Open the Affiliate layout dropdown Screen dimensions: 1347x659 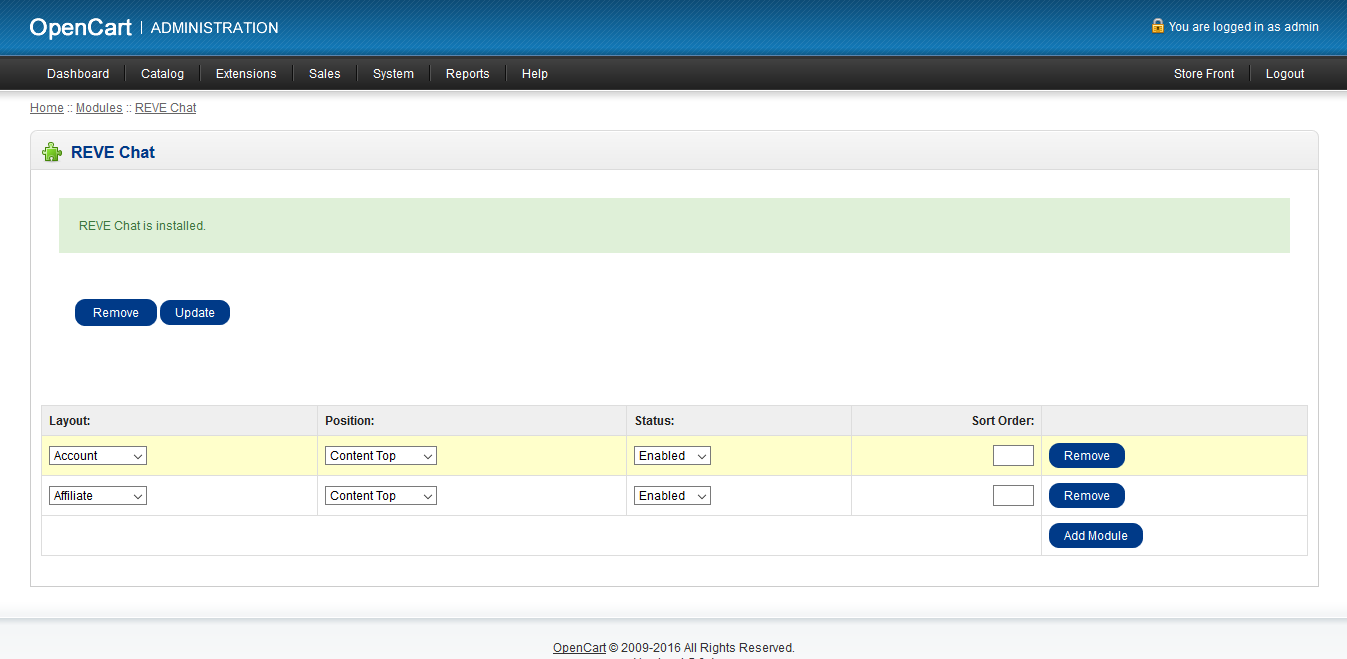point(98,496)
